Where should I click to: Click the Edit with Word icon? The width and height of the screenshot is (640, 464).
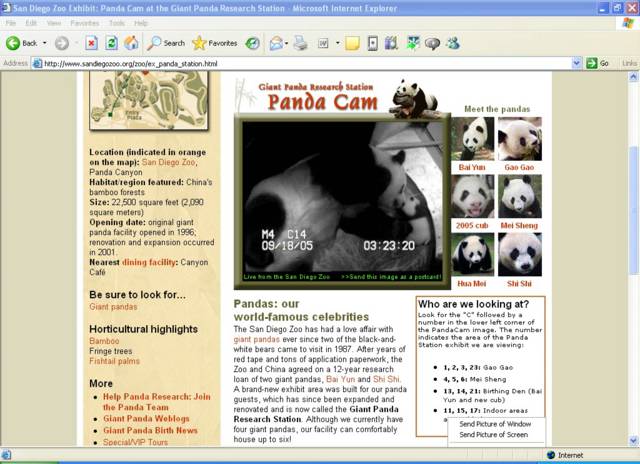coord(323,43)
